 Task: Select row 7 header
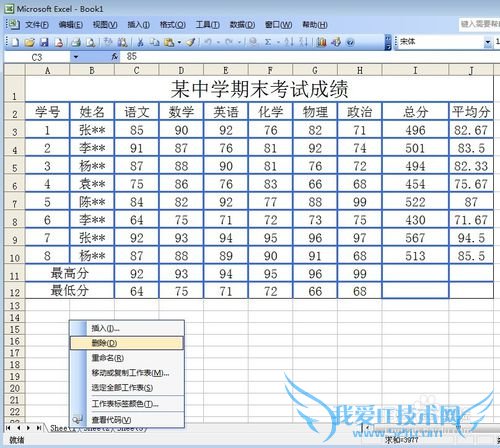pyautogui.click(x=14, y=201)
